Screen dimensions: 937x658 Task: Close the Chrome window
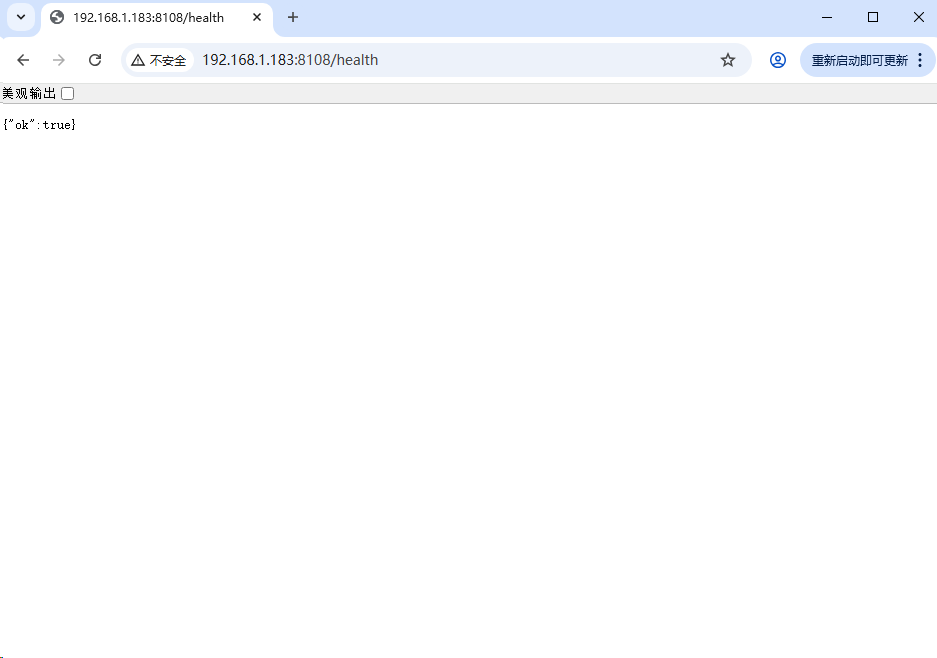(x=918, y=17)
